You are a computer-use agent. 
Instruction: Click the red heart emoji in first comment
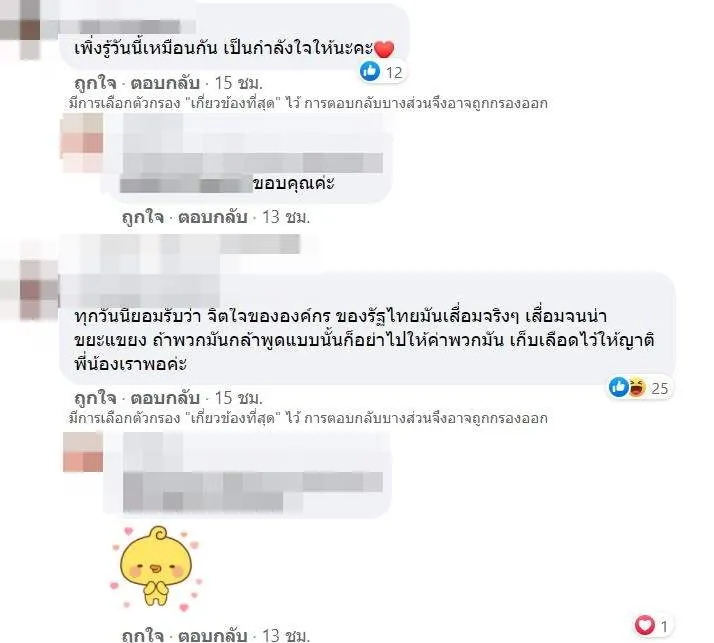(x=384, y=49)
